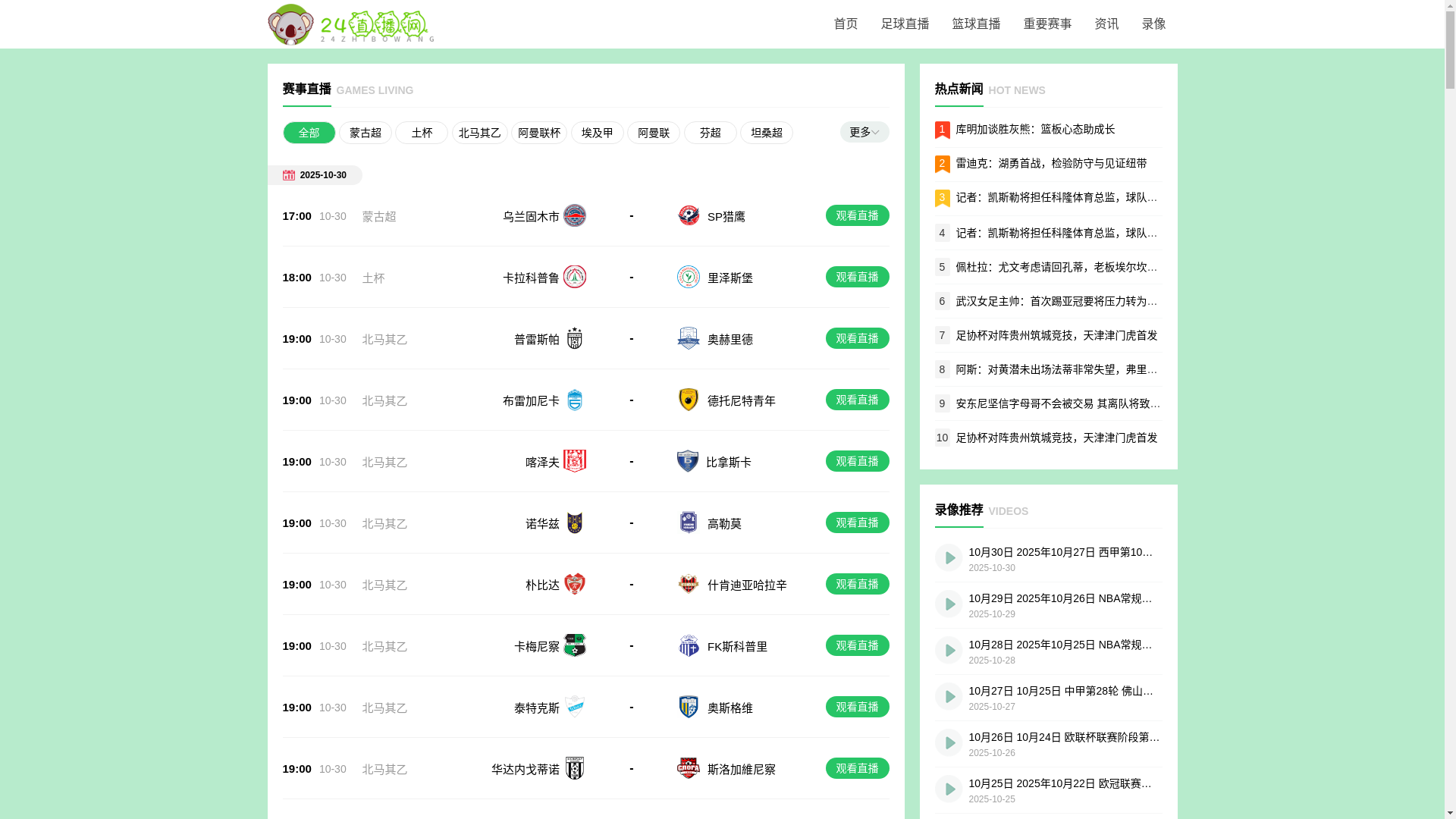Click the 奥赫里德 team crest
Viewport: 1456px width, 819px height.
689,338
